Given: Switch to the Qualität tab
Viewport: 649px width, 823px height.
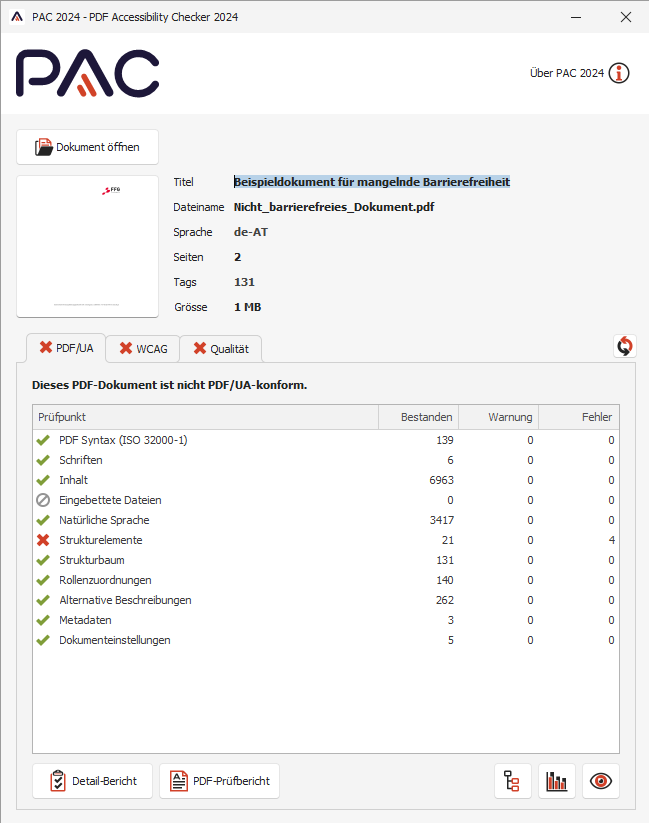Looking at the screenshot, I should [221, 349].
